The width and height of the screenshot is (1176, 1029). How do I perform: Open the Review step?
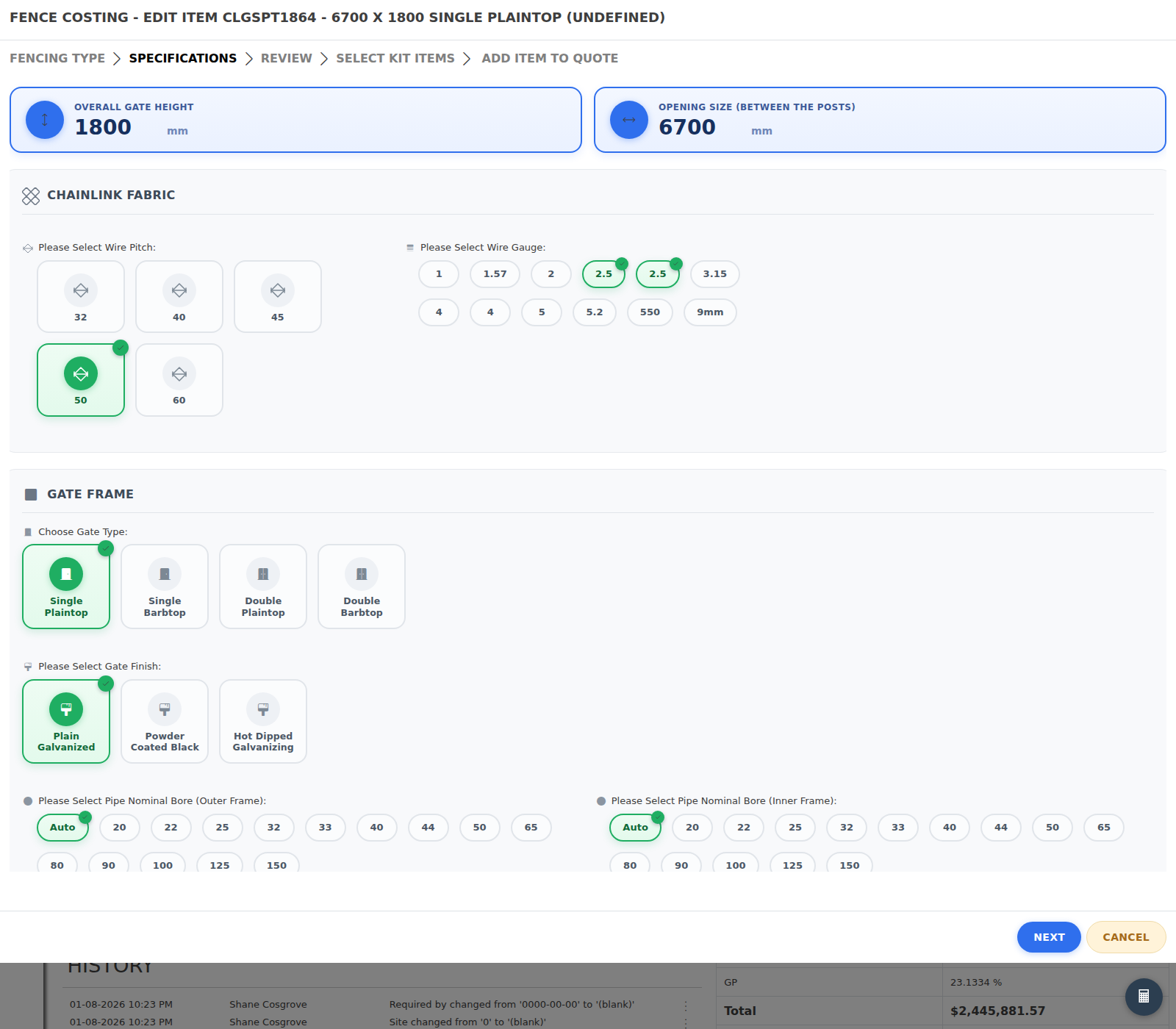click(287, 58)
